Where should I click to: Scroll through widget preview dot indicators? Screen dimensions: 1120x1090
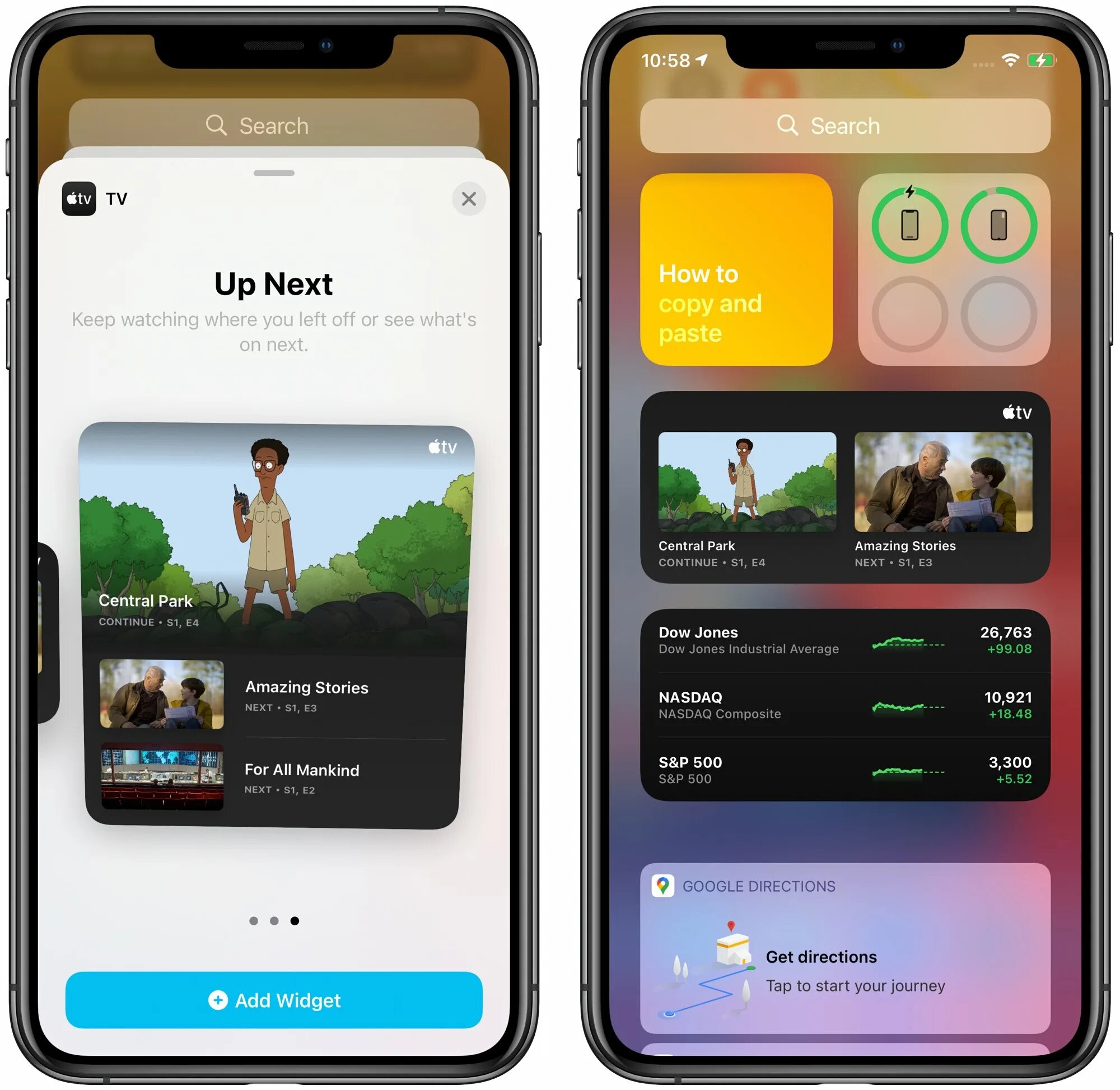coord(281,919)
